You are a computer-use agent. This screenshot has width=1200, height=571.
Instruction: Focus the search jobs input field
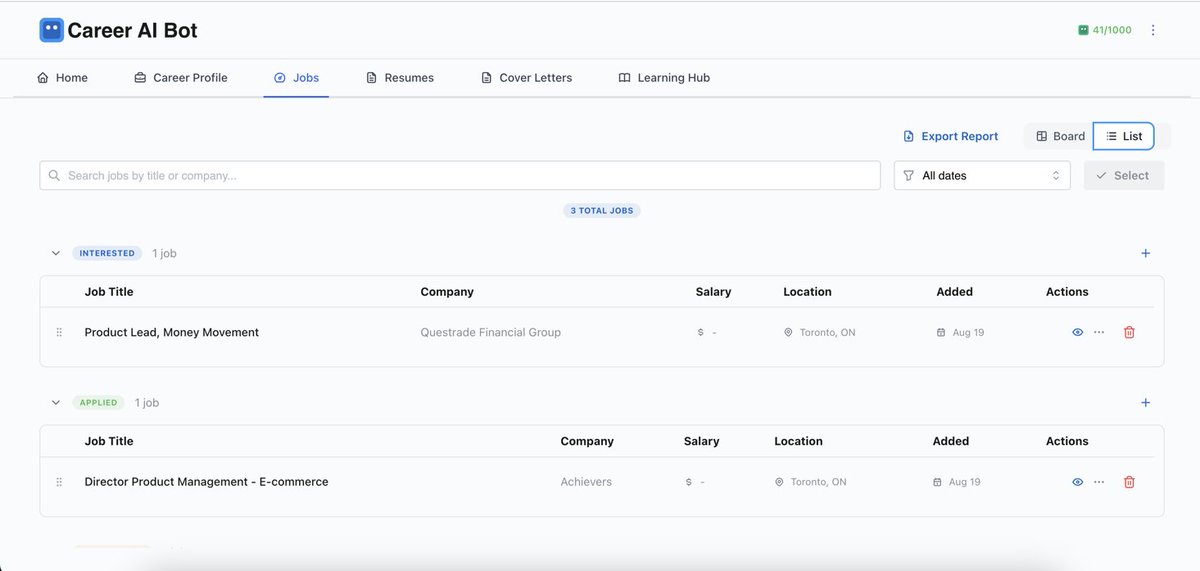pyautogui.click(x=460, y=176)
